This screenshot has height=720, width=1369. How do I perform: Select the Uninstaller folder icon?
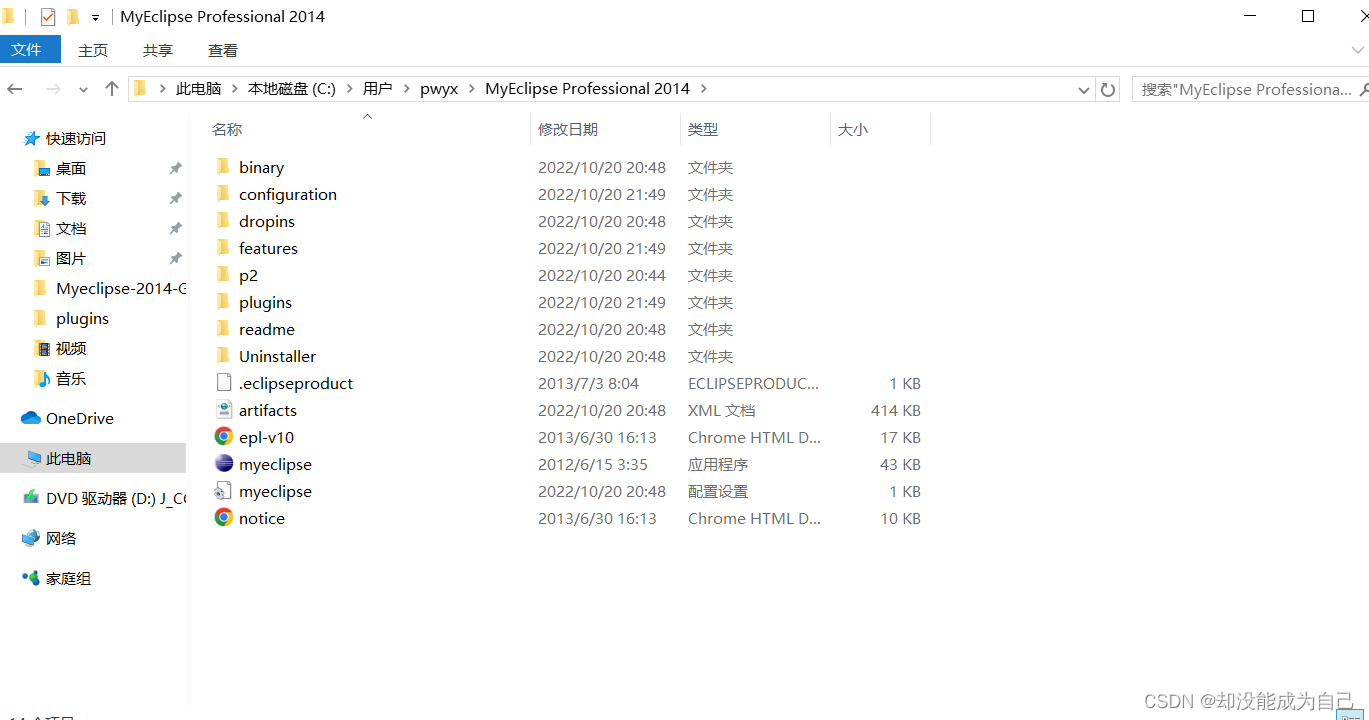point(224,356)
